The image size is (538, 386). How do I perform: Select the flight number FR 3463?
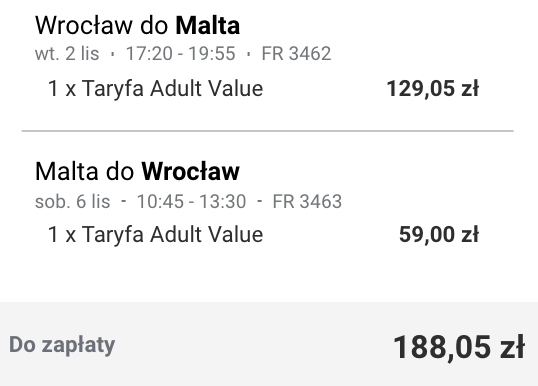pyautogui.click(x=307, y=201)
